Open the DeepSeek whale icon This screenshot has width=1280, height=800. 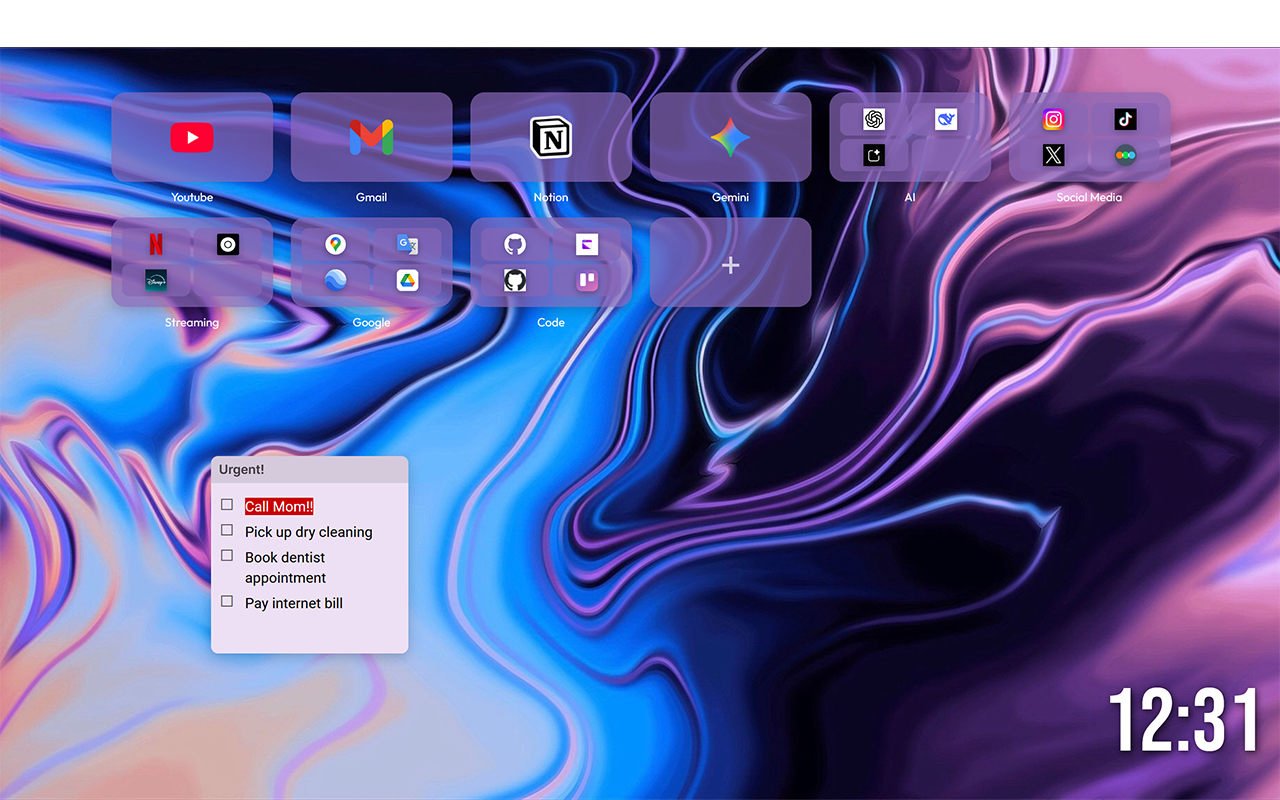946,120
